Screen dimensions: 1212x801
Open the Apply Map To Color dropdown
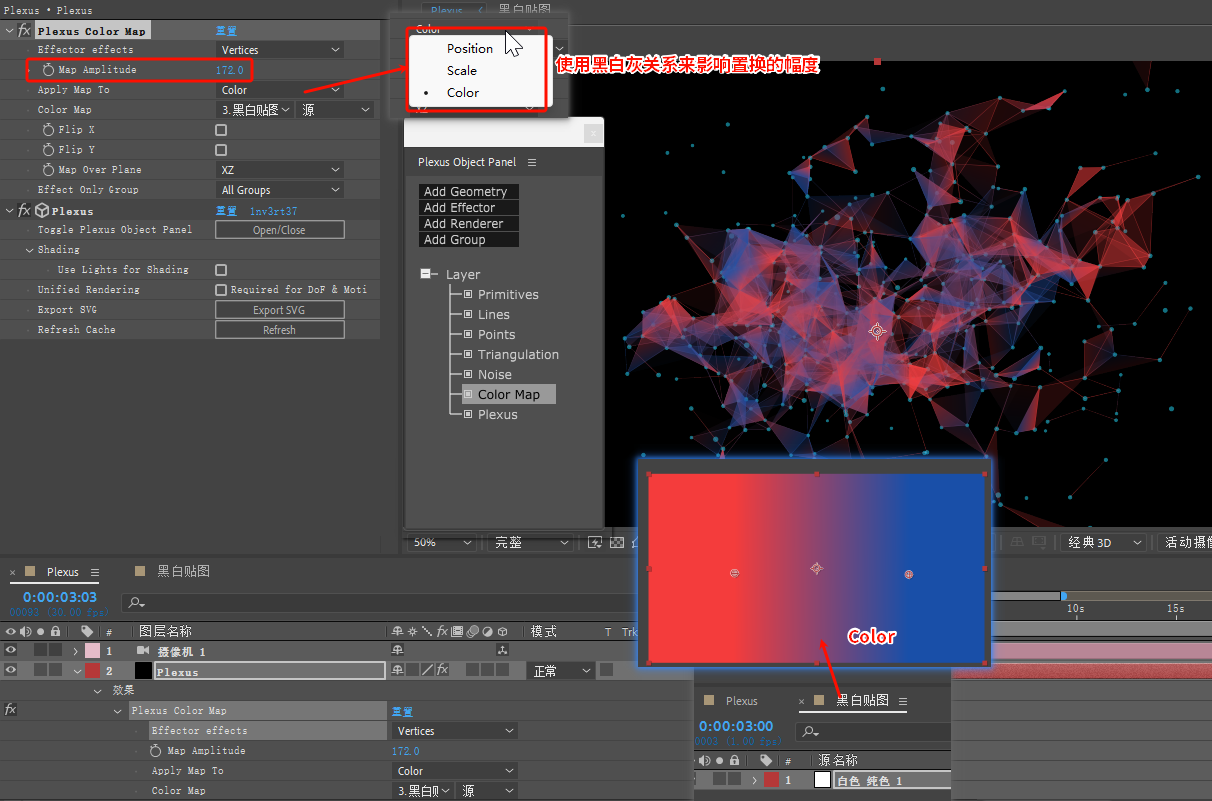[280, 90]
